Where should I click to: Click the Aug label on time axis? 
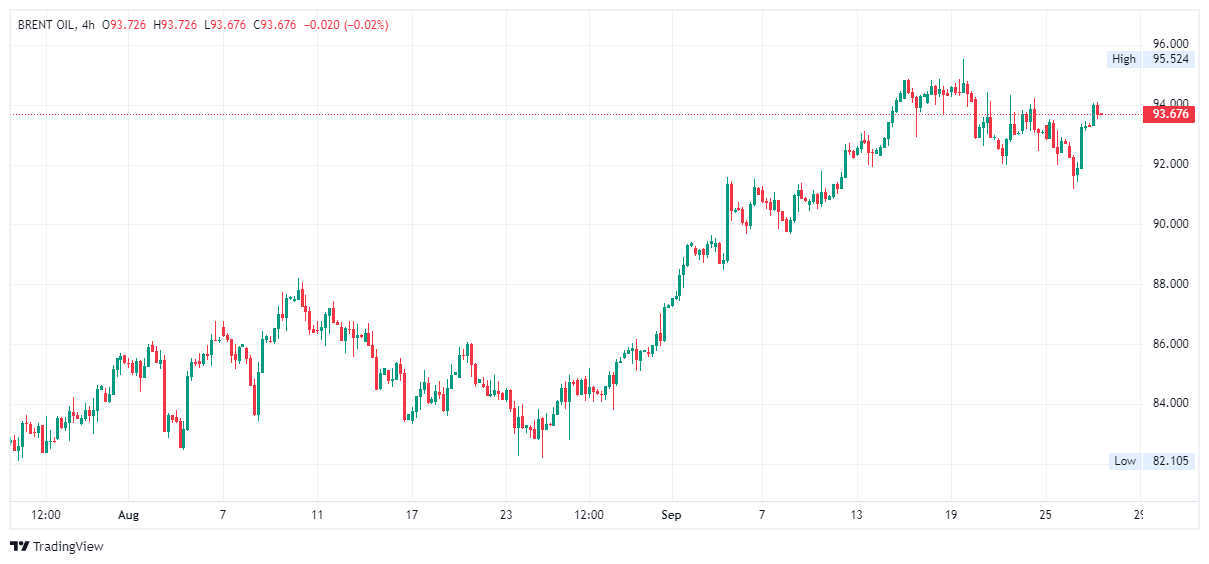[x=129, y=515]
